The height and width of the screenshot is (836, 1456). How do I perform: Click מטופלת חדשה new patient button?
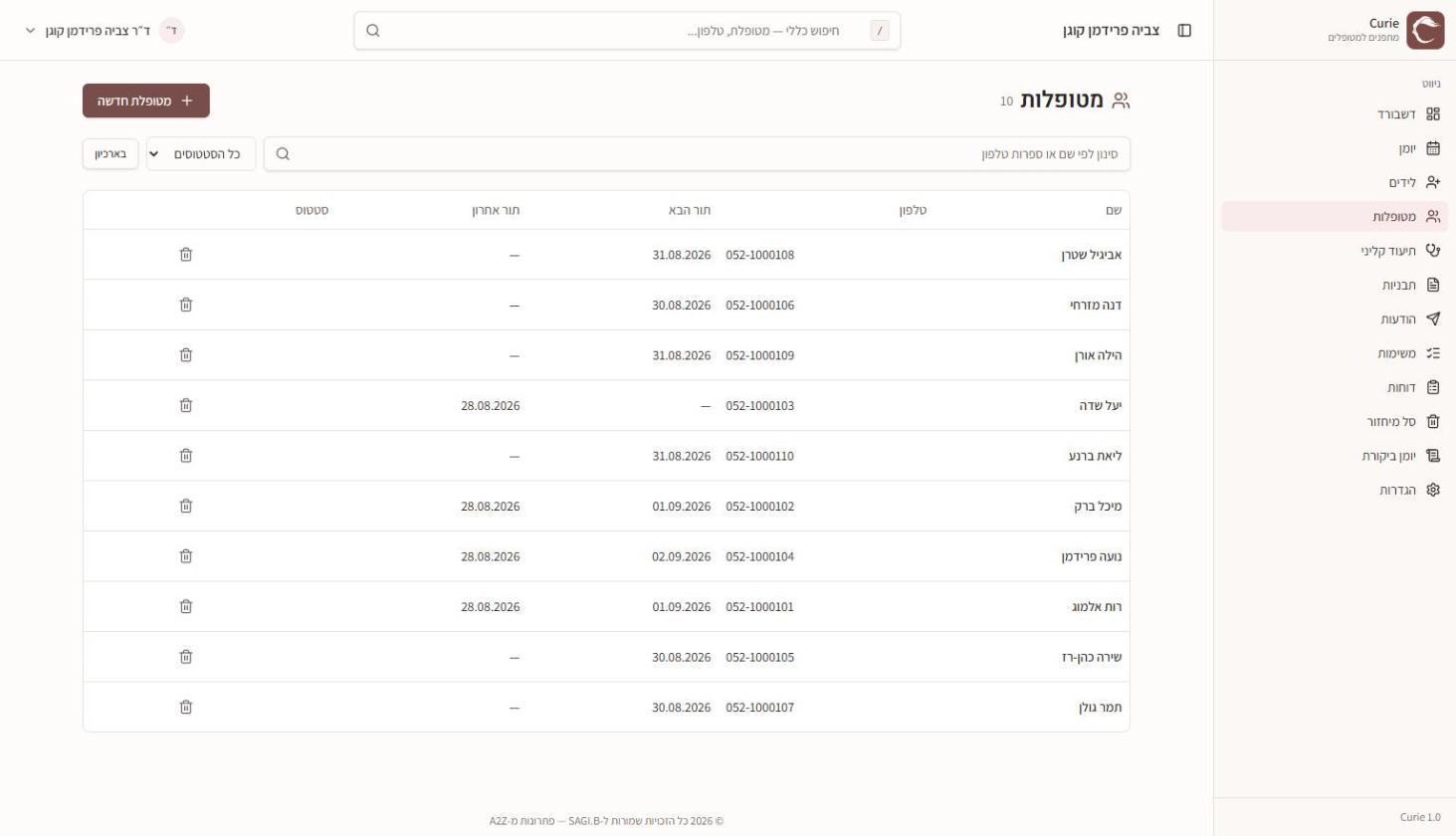[x=146, y=101]
